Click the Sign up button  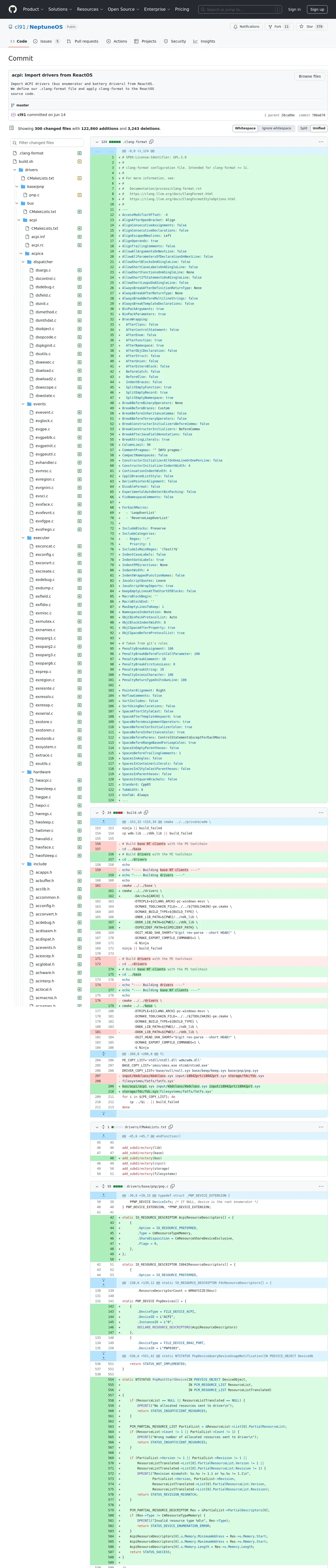tap(317, 9)
